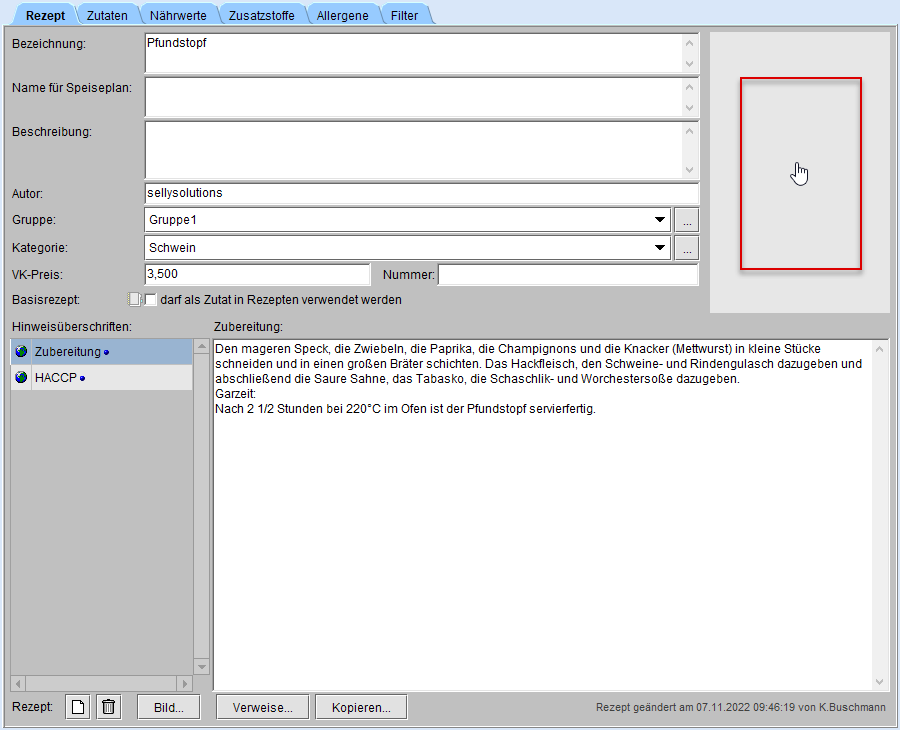Click globe icon beside HACCP heading
The image size is (900, 730).
22,377
